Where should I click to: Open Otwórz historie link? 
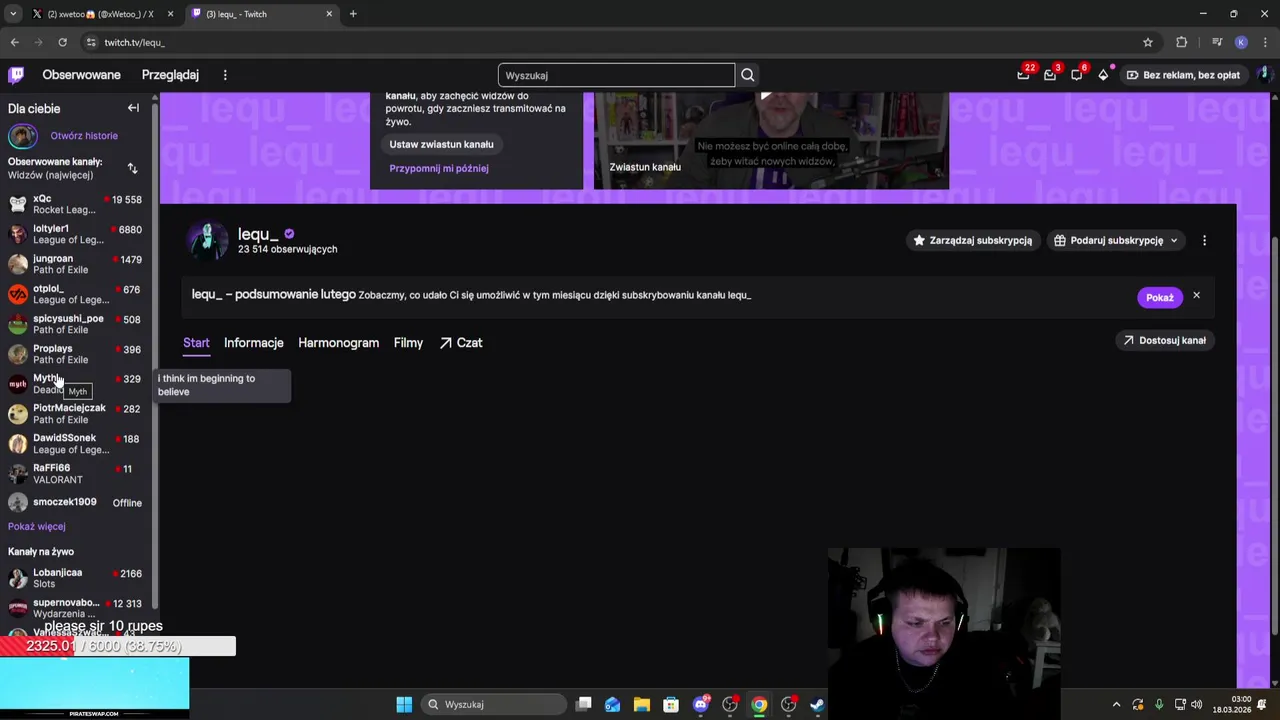click(84, 136)
